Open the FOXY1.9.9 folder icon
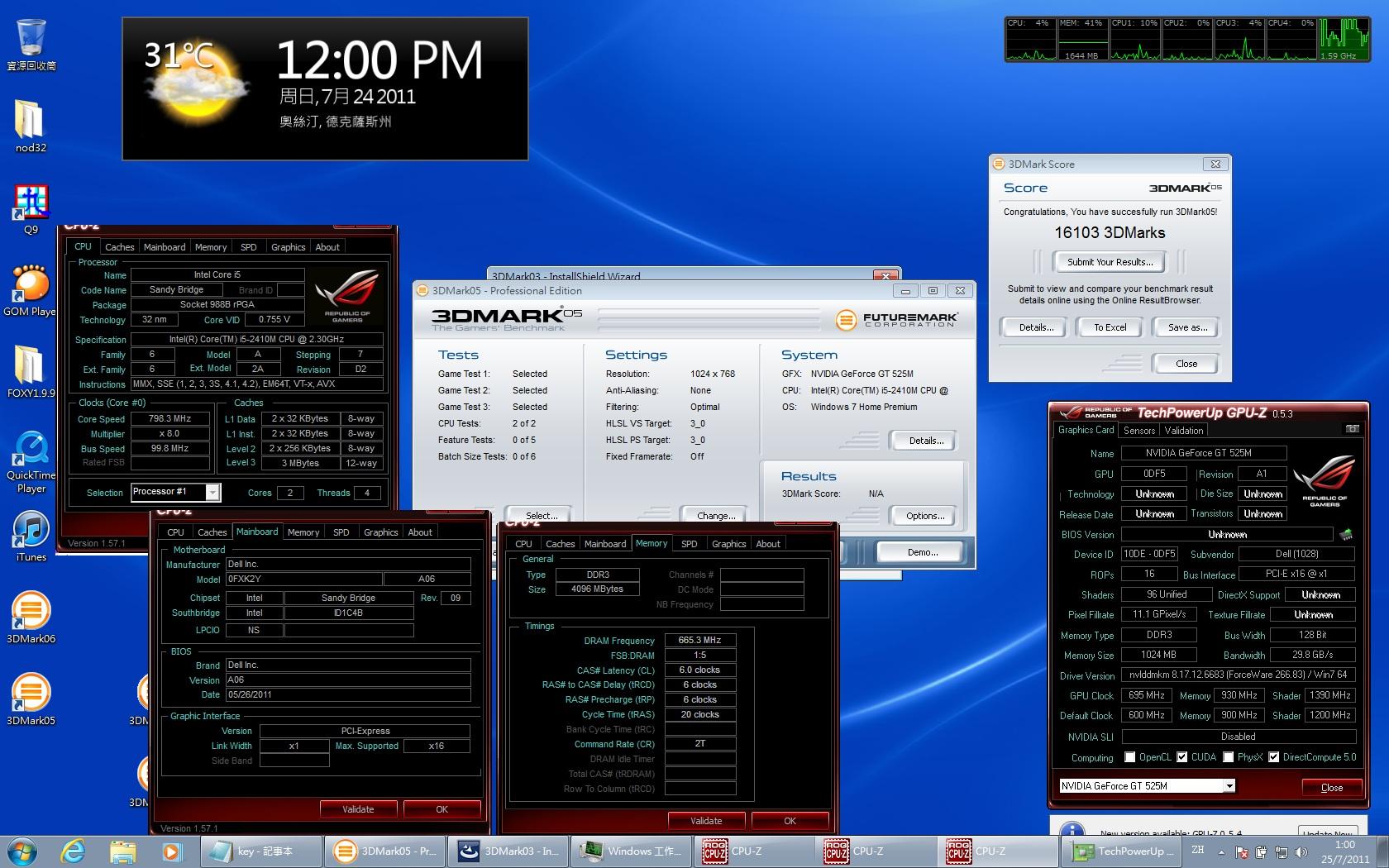Screen dimensions: 1389x868 (x=31, y=372)
